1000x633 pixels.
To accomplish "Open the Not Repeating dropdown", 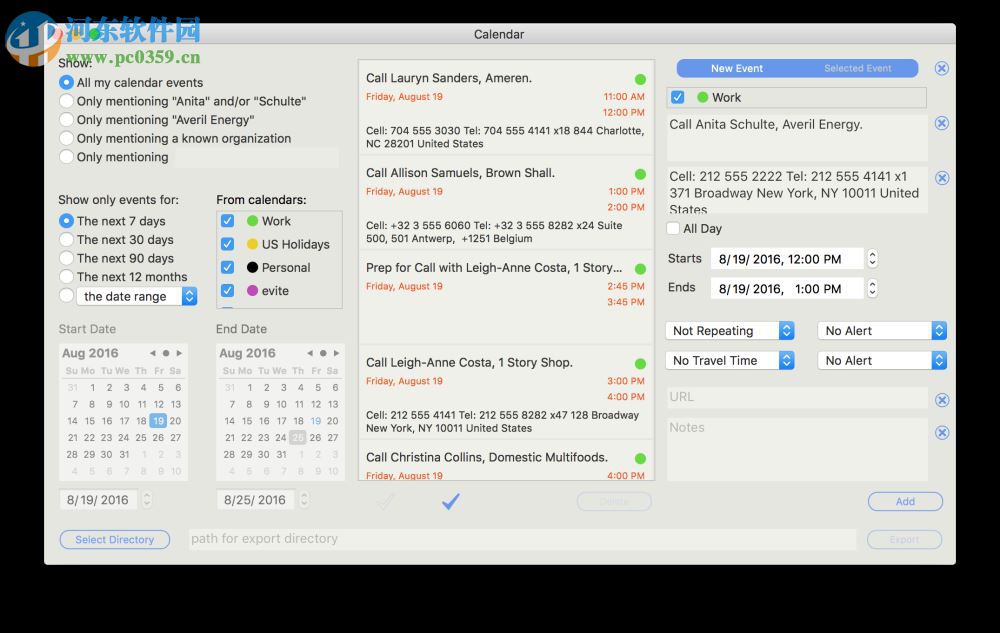I will 729,330.
